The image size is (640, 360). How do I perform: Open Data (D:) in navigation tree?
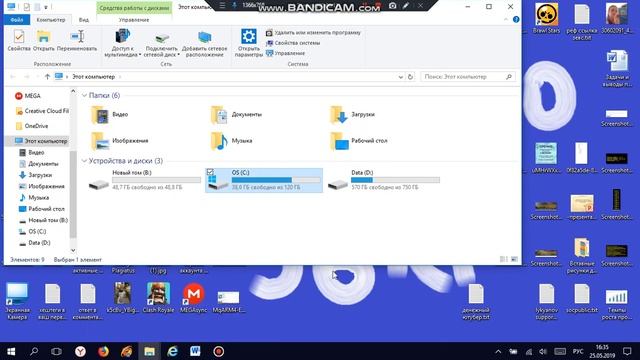click(34, 243)
